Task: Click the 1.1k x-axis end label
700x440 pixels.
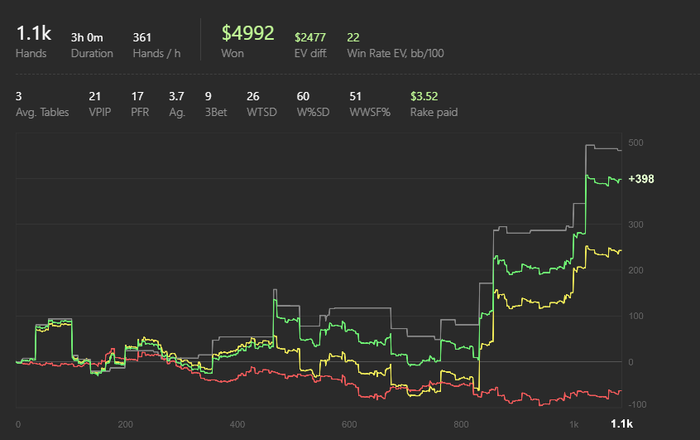Action: click(621, 424)
